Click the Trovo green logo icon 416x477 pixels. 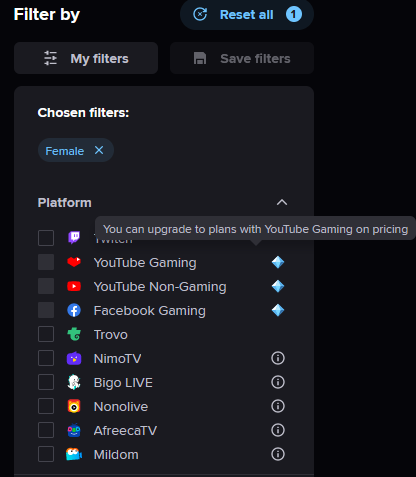coord(74,334)
